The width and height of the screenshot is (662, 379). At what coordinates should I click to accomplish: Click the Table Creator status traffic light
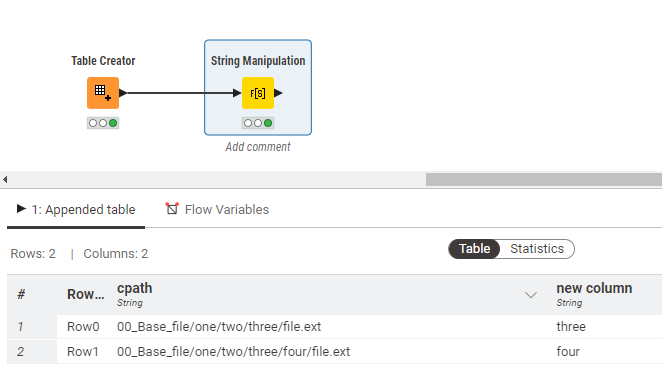click(x=103, y=123)
